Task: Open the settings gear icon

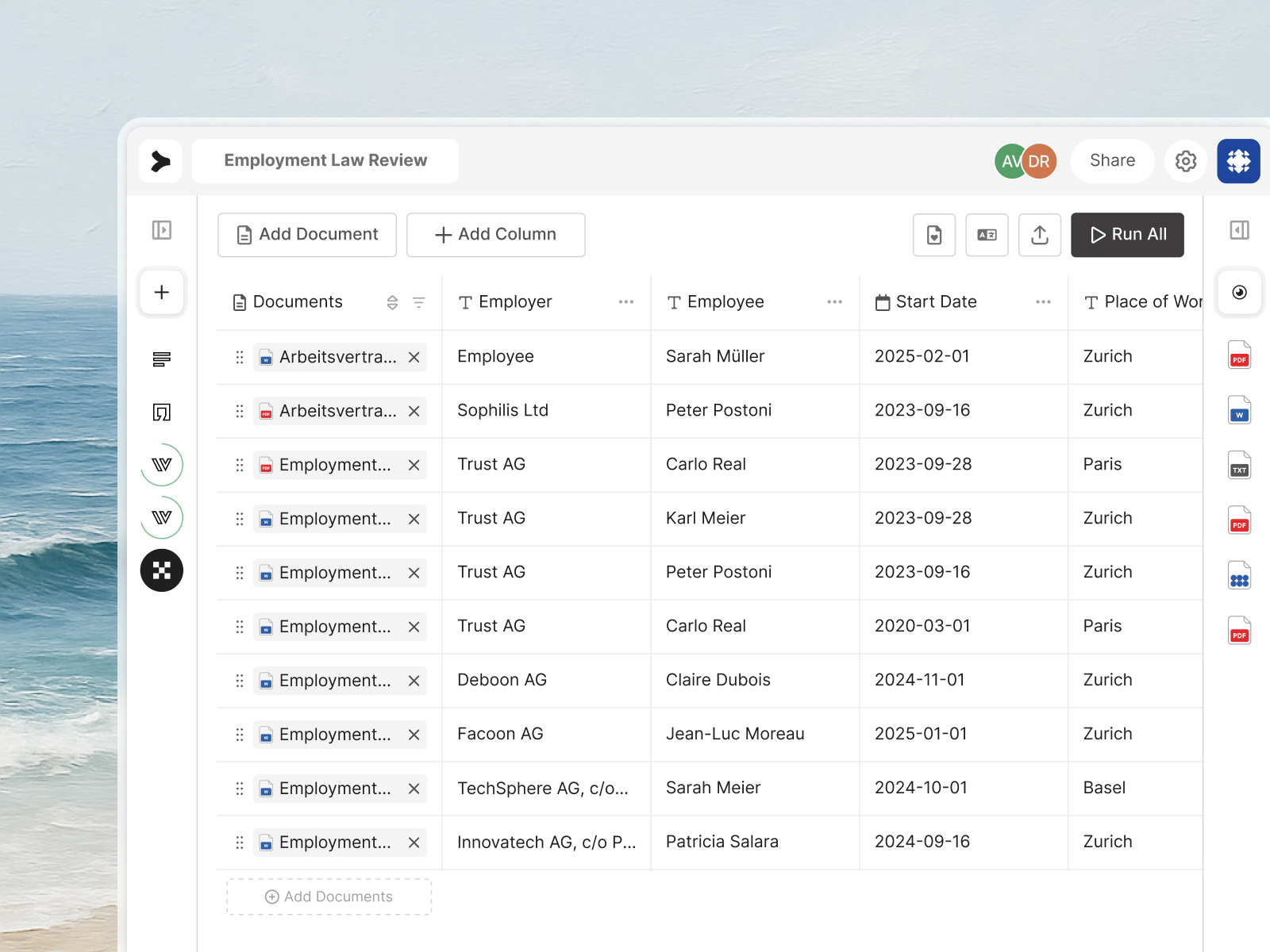Action: pos(1186,161)
